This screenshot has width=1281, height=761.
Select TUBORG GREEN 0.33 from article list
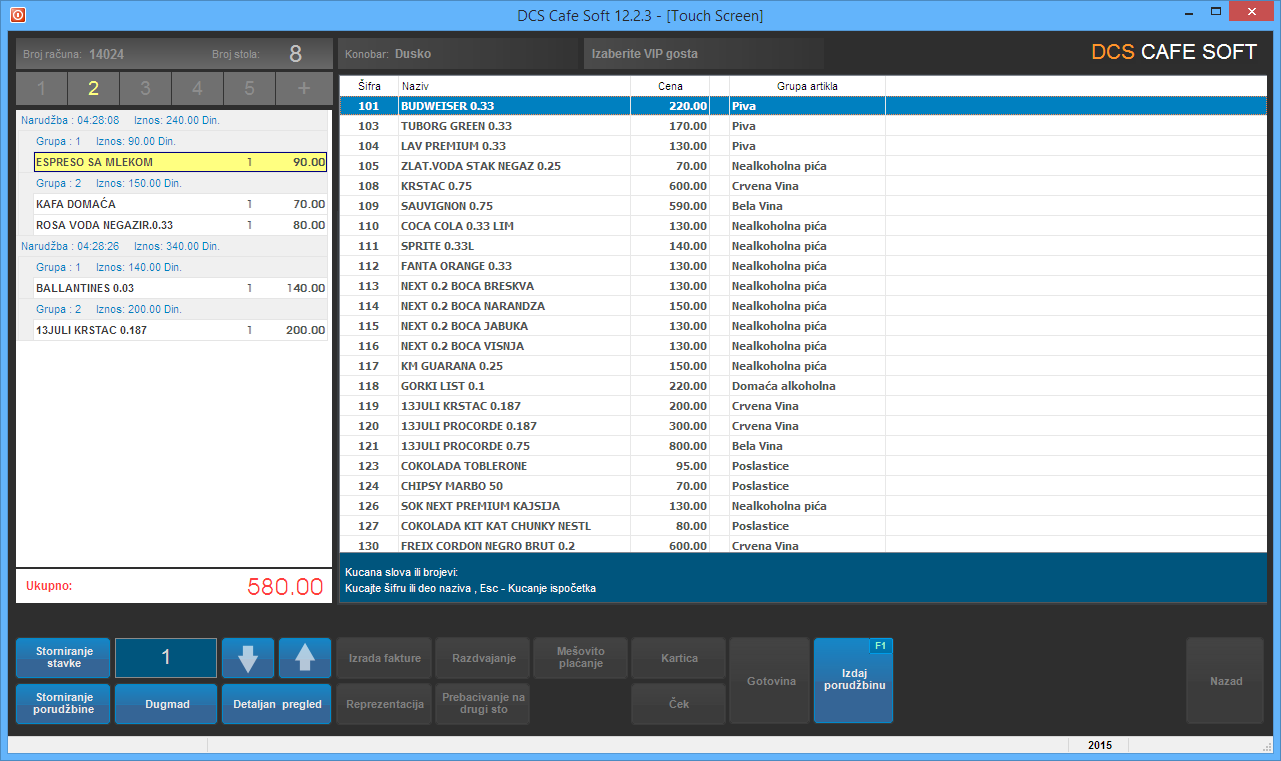[514, 126]
